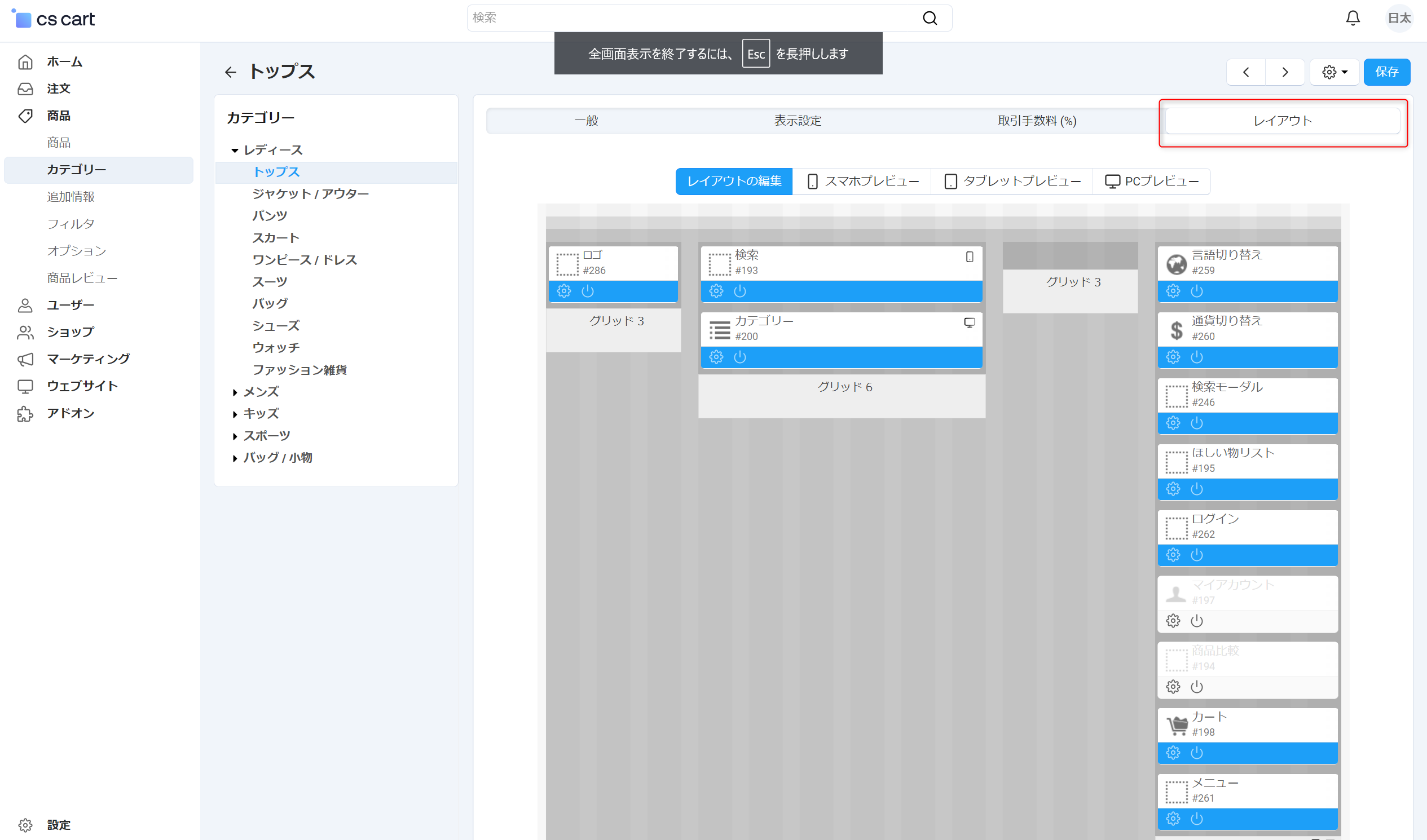Turn on the 商品比較 block #194
Viewport: 1427px width, 840px height.
[x=1196, y=687]
